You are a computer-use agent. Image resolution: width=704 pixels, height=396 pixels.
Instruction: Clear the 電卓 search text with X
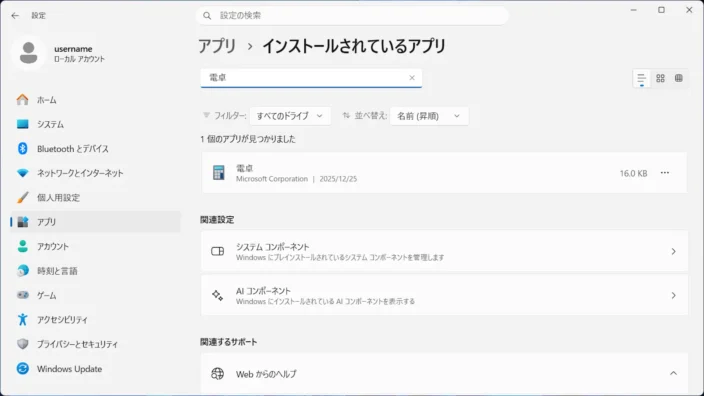(x=412, y=78)
